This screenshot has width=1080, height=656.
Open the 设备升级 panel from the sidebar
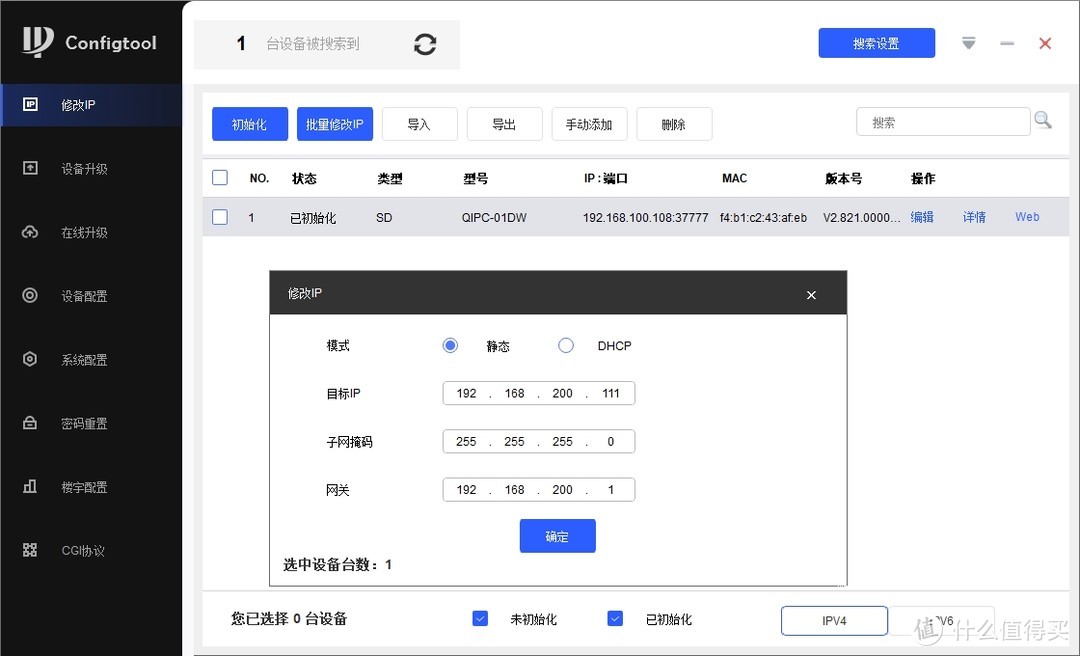point(90,168)
